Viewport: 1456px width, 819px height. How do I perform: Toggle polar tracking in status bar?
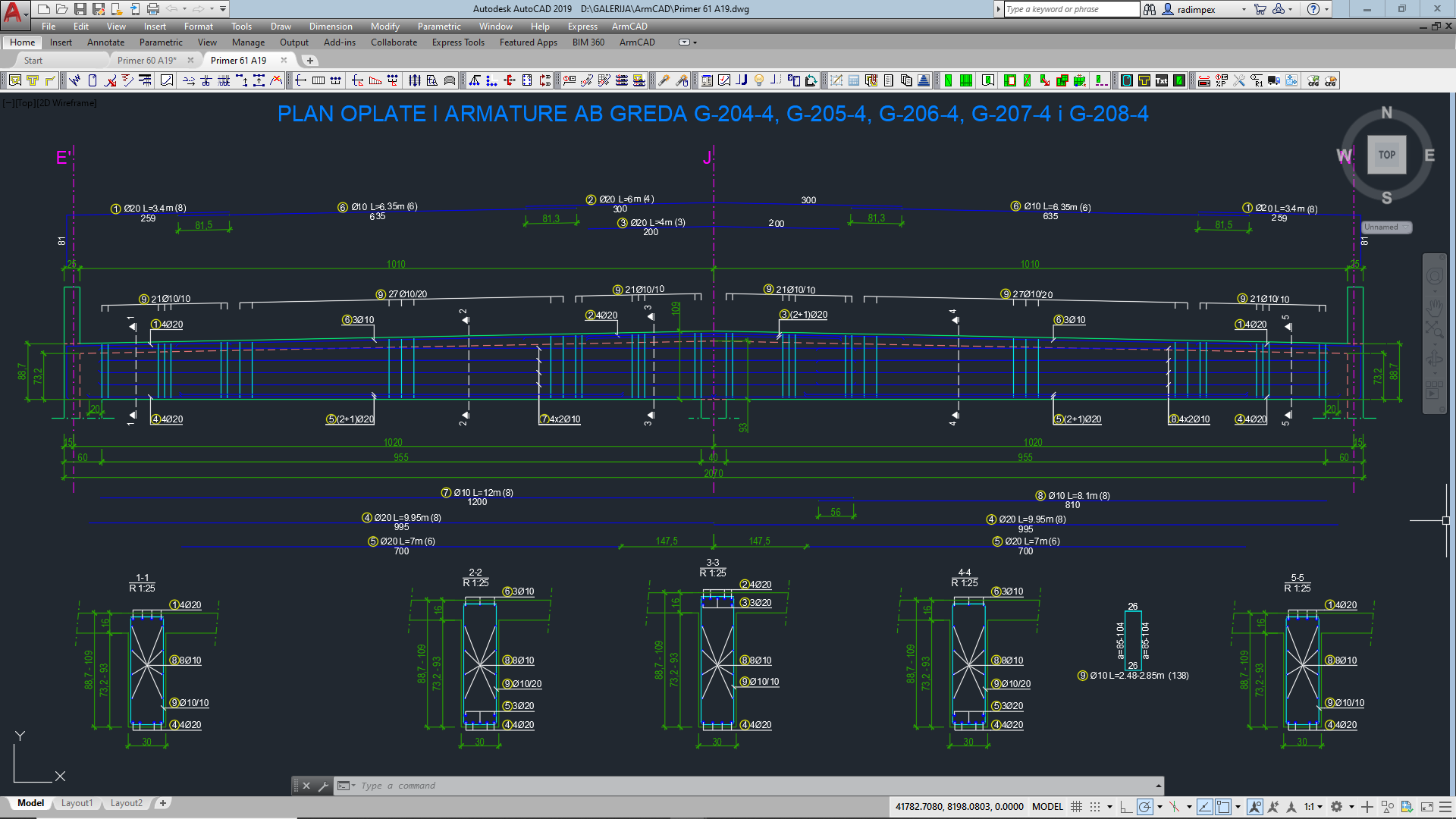tap(1145, 807)
